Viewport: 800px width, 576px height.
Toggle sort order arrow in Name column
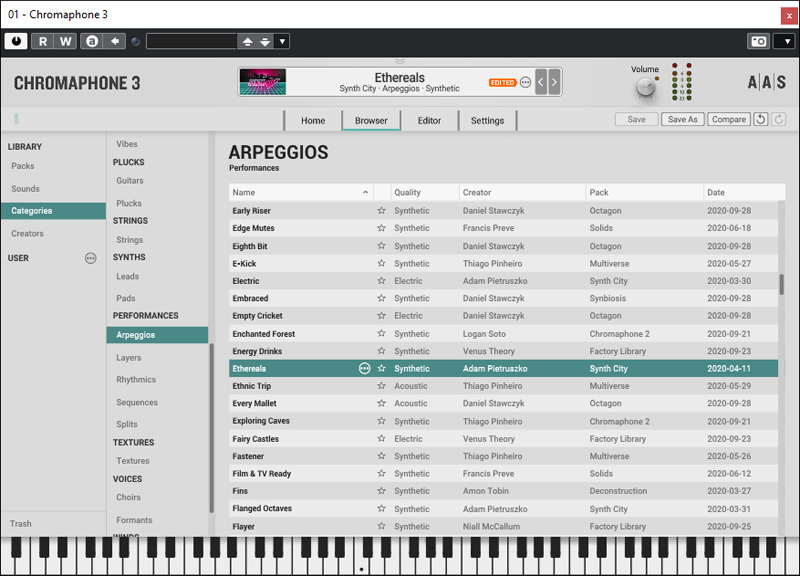coord(365,192)
